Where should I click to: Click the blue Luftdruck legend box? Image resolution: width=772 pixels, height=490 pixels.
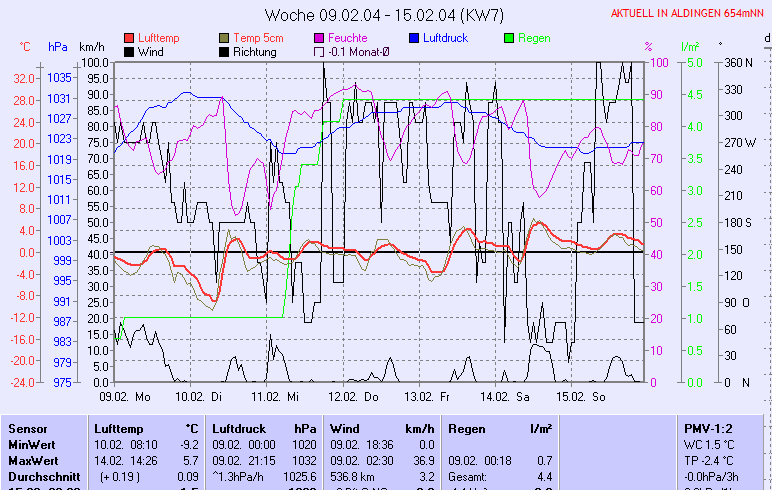point(415,38)
